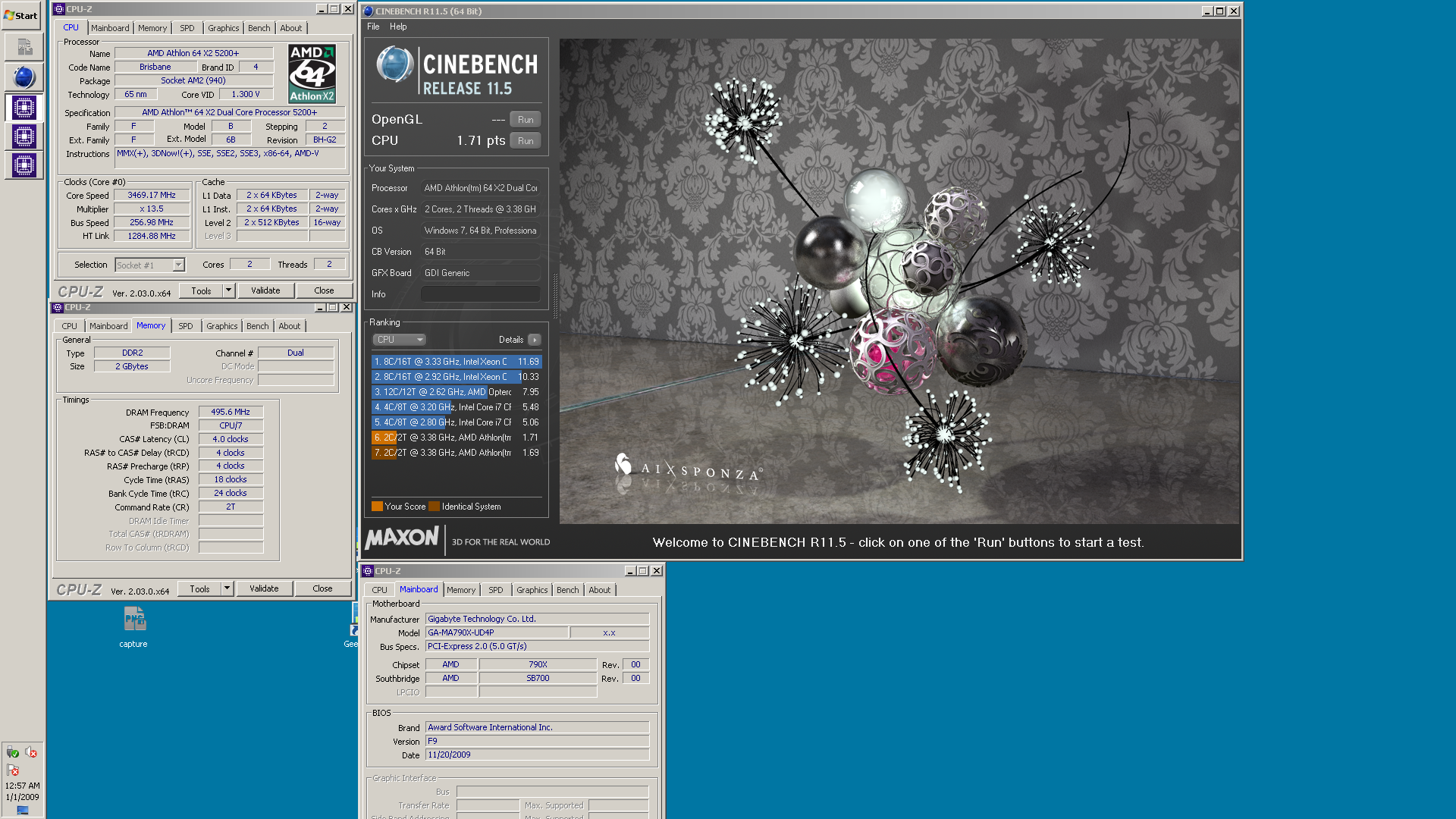Switch to CPU tab in the Mainboard-tab CPU-Z window
Viewport: 1456px width, 819px height.
point(380,590)
